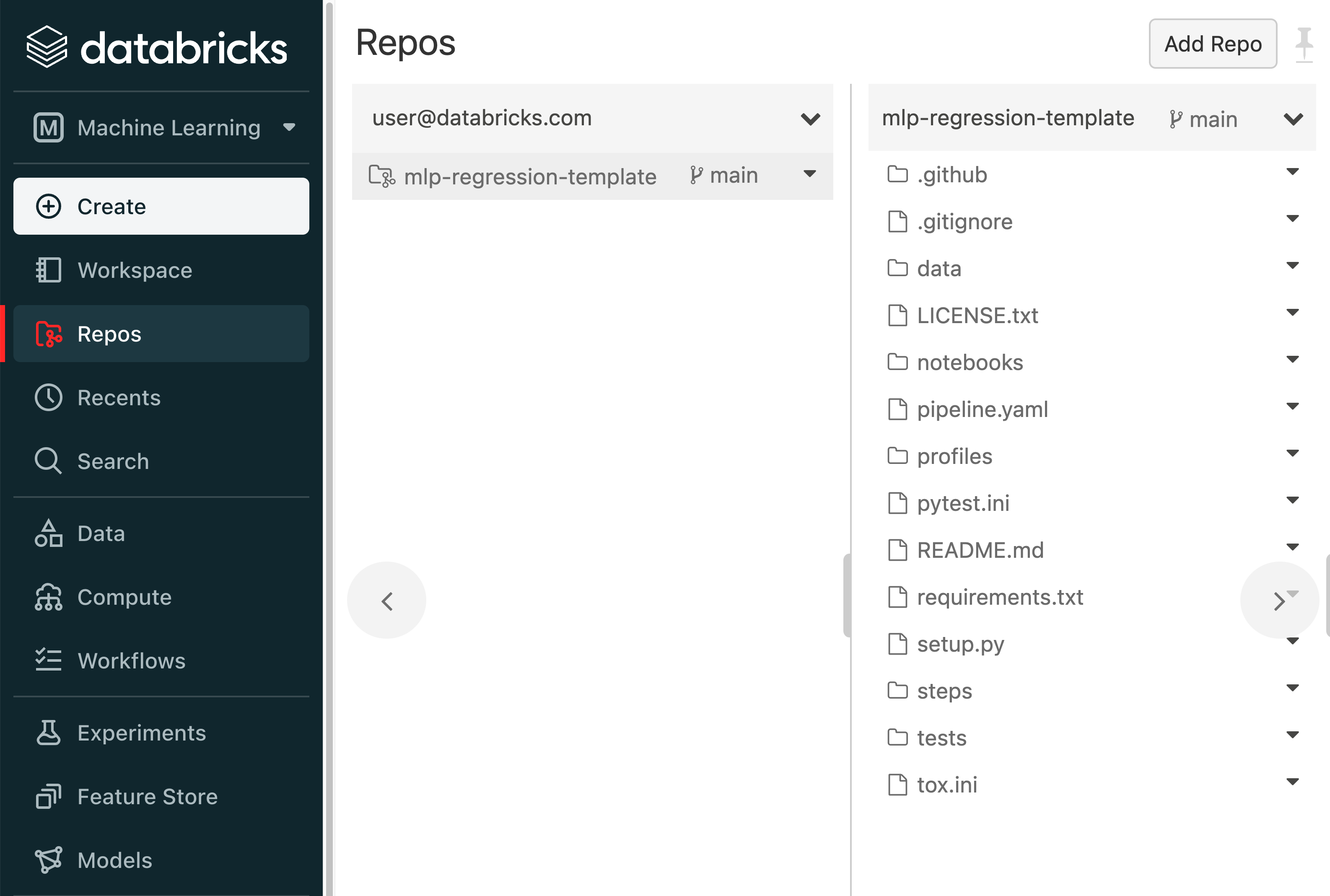This screenshot has width=1330, height=896.
Task: Click the main branch label in the right pane header
Action: pos(1203,119)
